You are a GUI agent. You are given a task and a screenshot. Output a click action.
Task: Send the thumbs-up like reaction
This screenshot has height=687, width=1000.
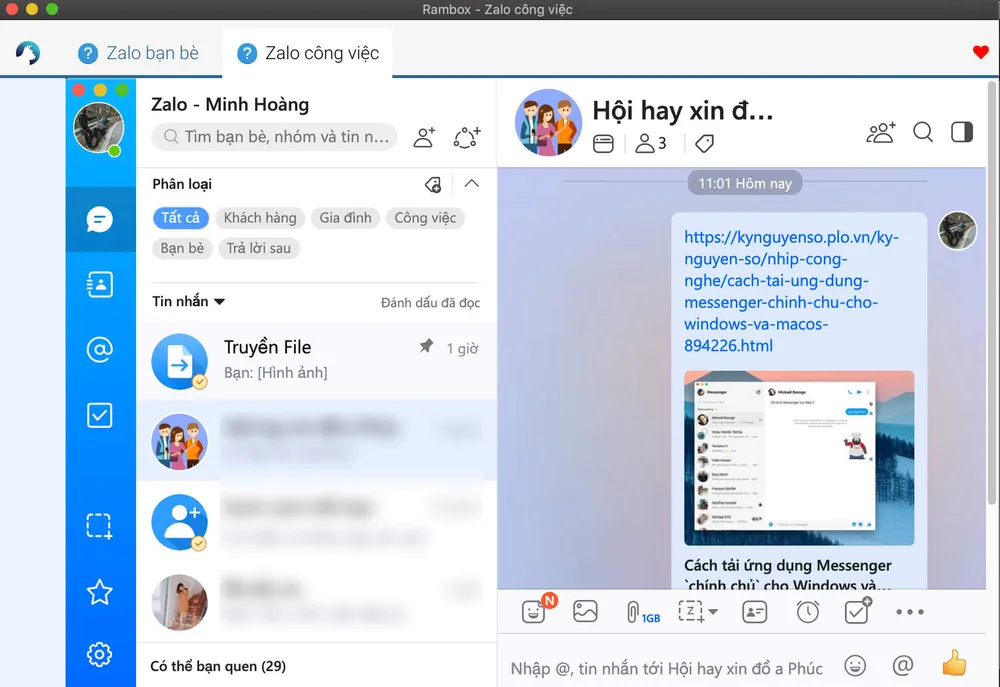tap(954, 664)
